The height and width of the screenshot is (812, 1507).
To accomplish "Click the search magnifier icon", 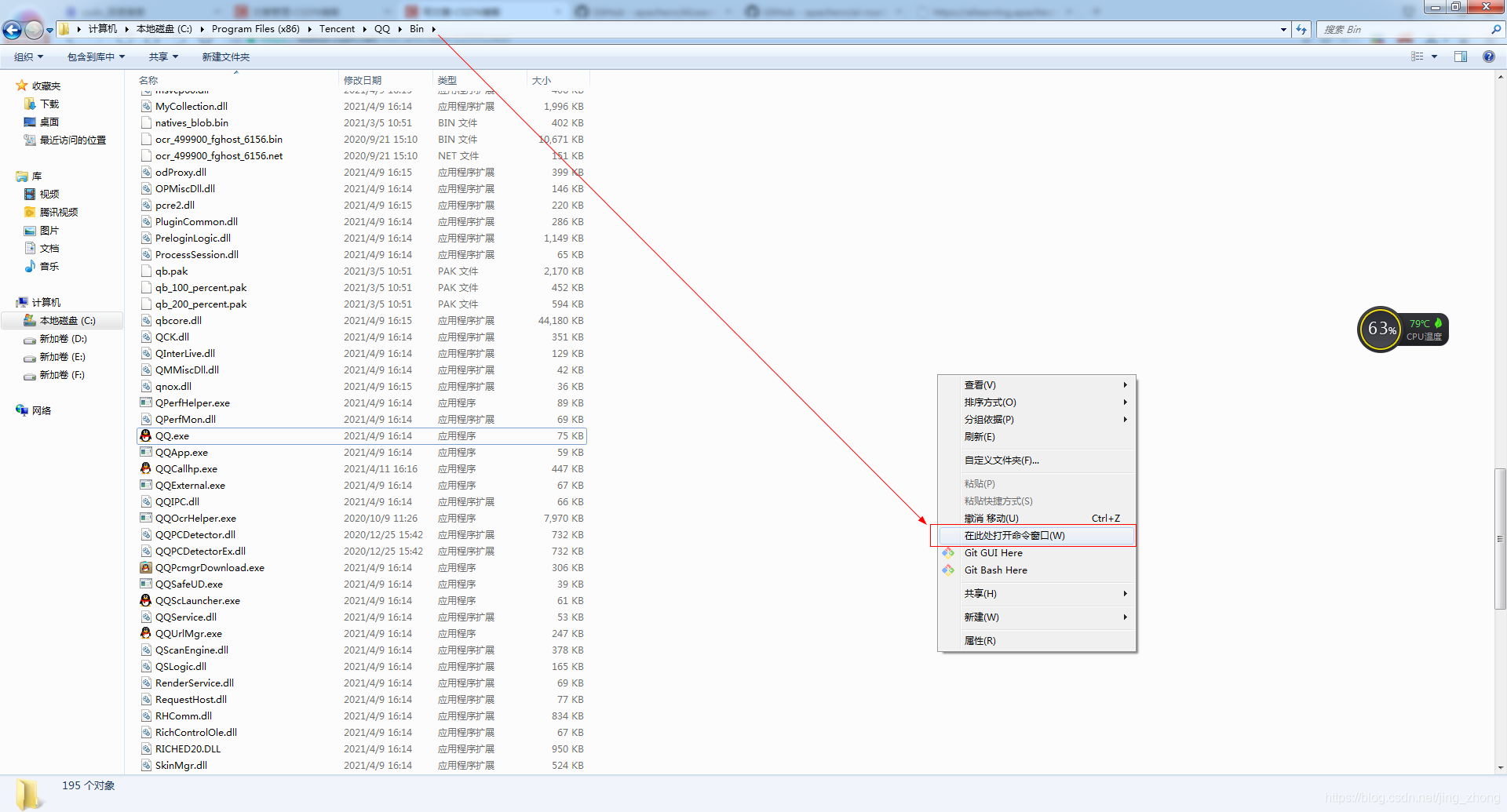I will [1495, 29].
